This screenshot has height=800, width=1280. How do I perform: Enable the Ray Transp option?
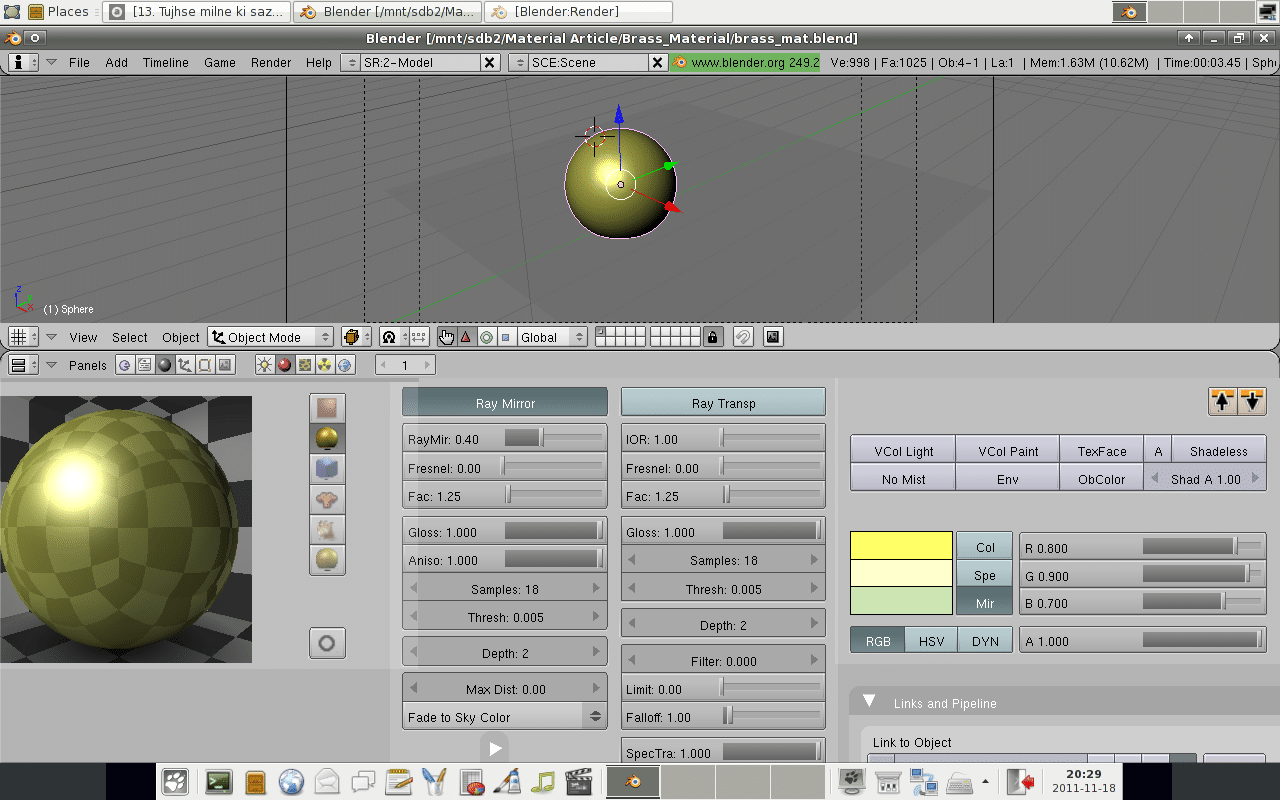[x=723, y=403]
